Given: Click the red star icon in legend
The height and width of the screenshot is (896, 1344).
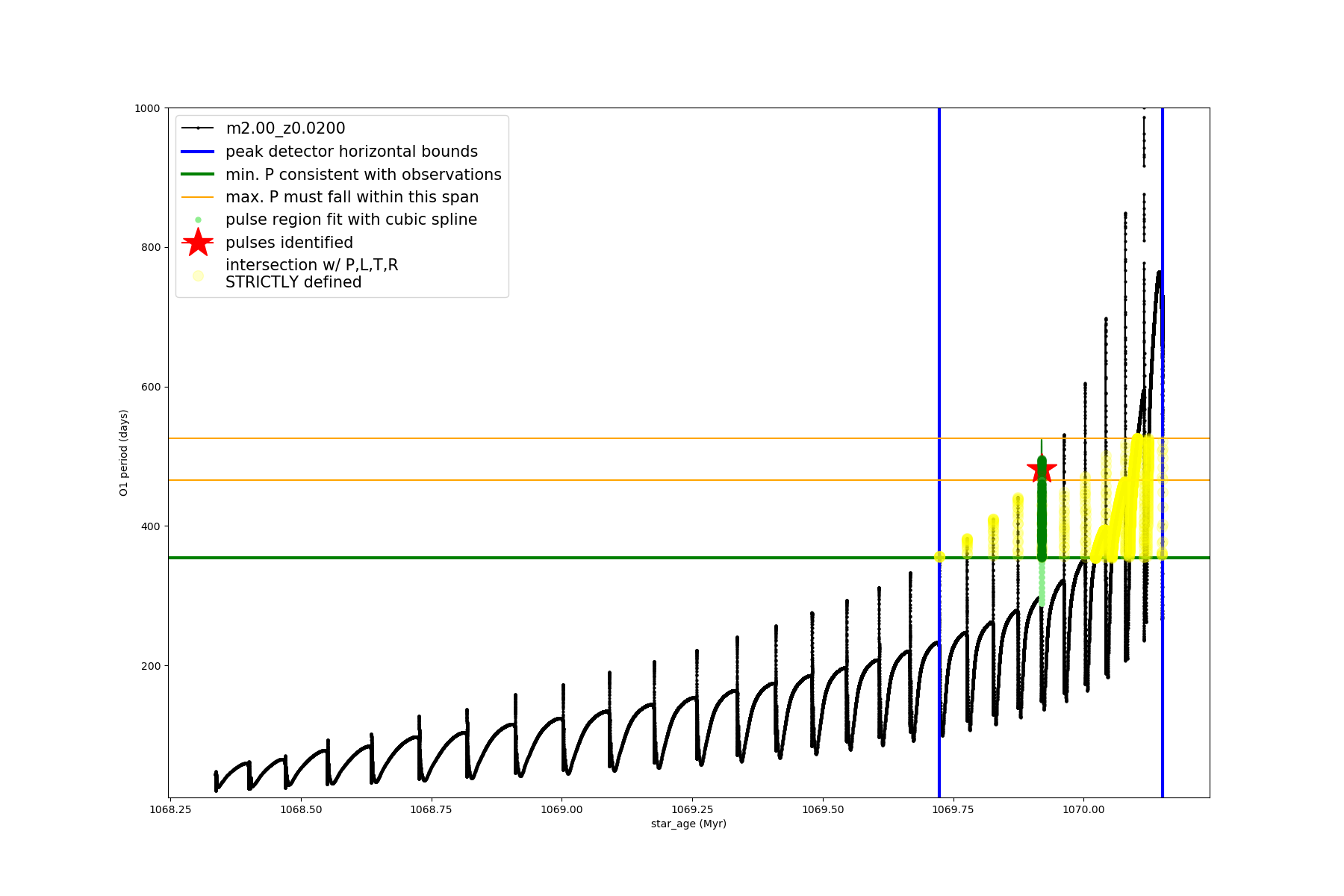Looking at the screenshot, I should point(198,243).
